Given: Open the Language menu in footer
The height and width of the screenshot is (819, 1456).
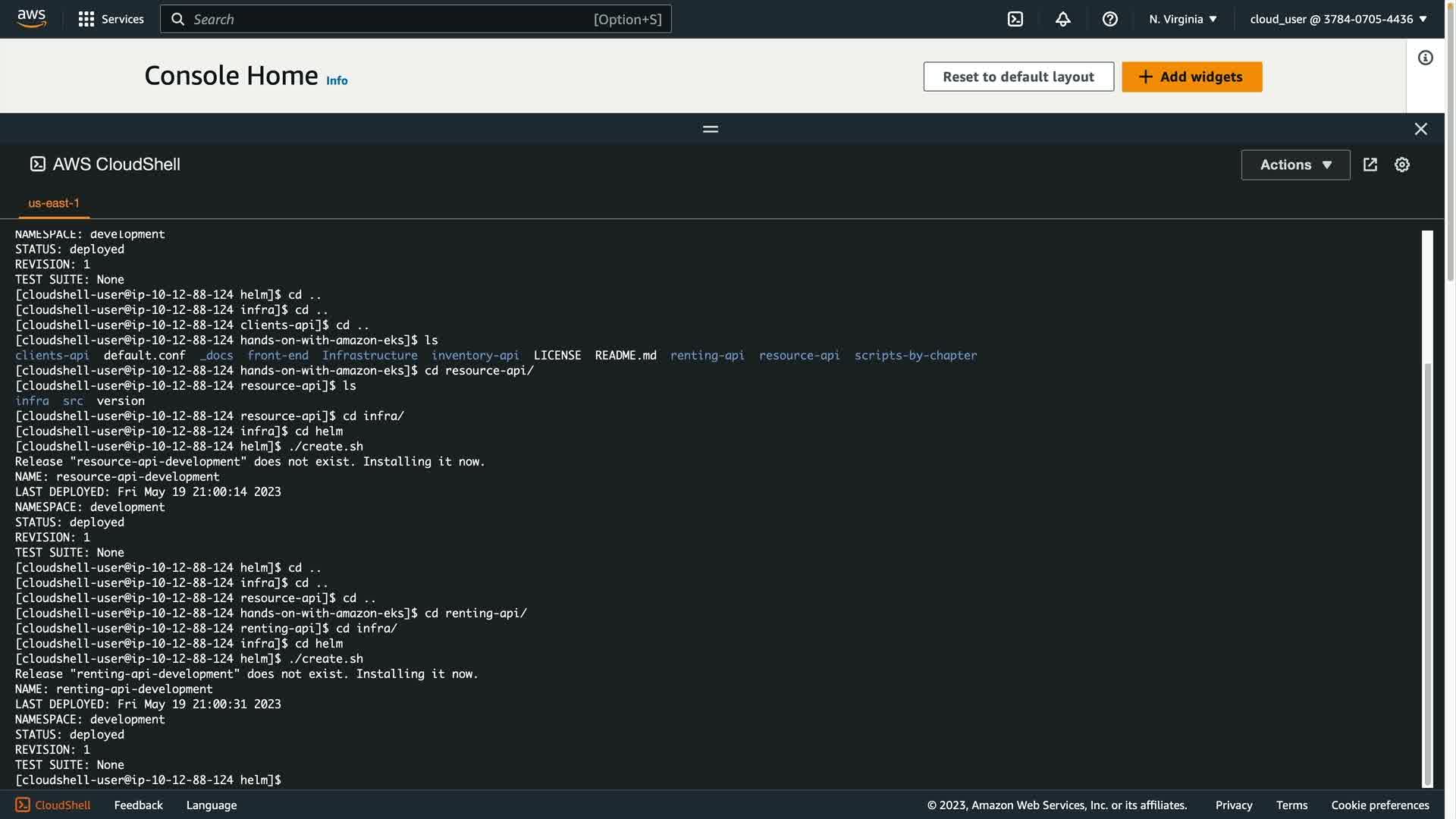Looking at the screenshot, I should pos(211,805).
